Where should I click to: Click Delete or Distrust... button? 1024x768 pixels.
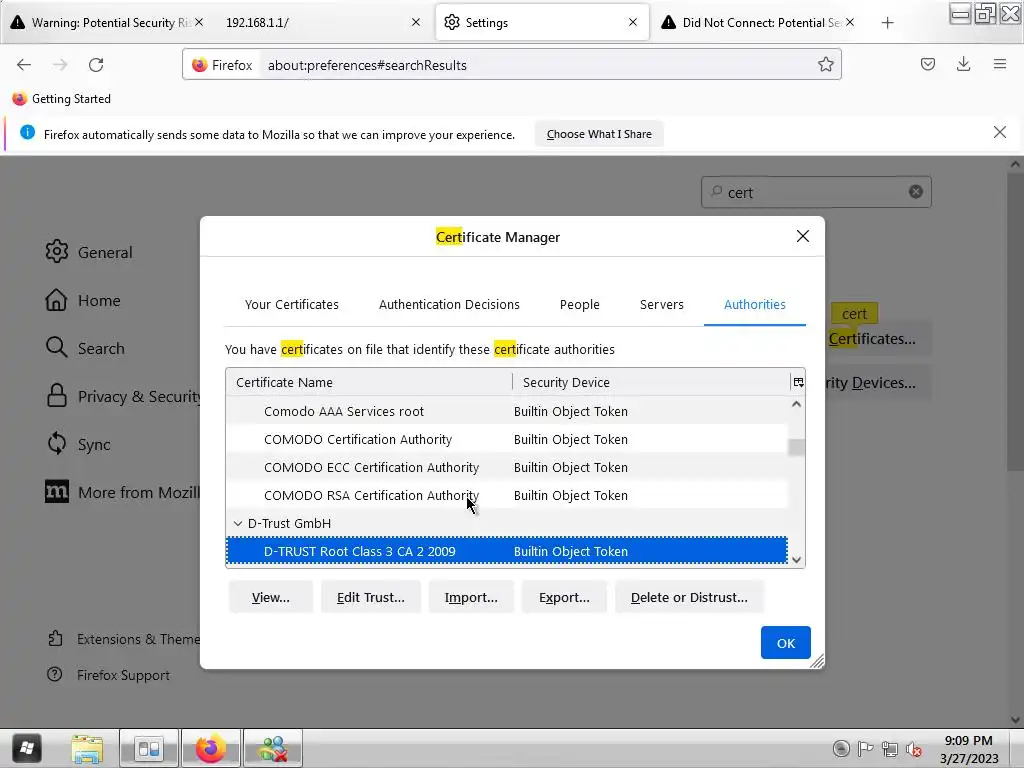click(689, 598)
